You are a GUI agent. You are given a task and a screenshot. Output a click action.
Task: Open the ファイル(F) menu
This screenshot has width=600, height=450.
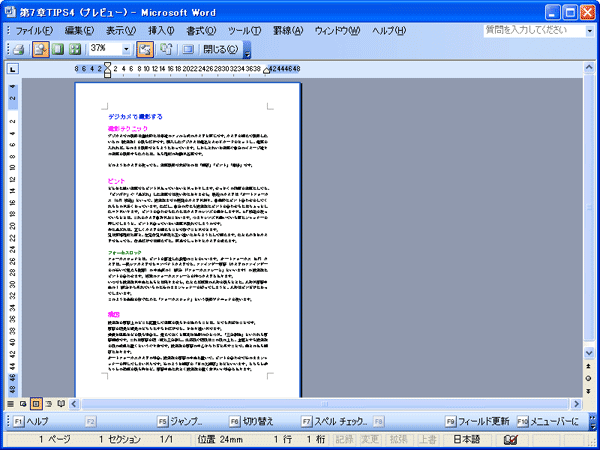click(34, 31)
